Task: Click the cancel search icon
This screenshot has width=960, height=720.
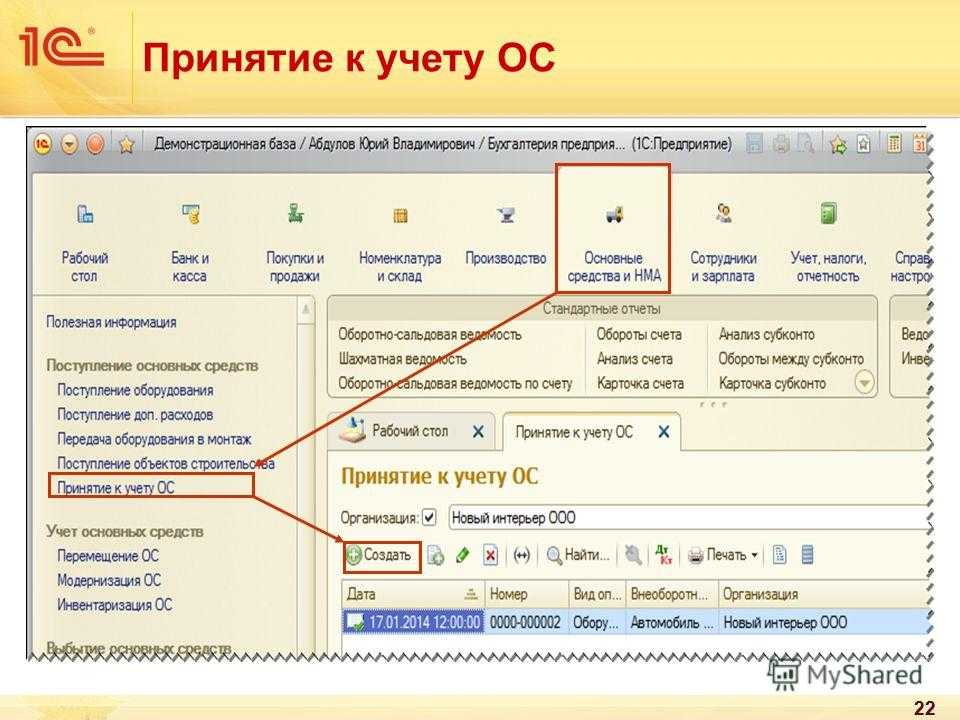Action: tap(632, 555)
